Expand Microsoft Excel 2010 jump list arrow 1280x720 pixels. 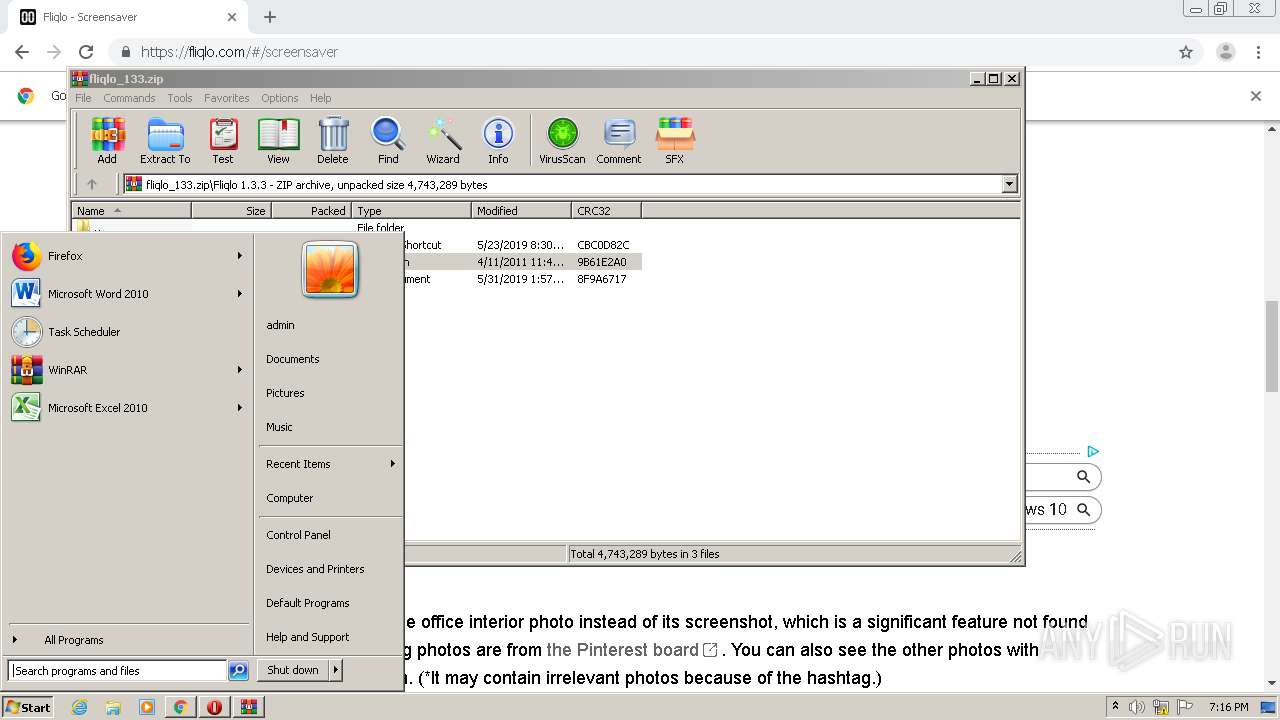point(240,408)
